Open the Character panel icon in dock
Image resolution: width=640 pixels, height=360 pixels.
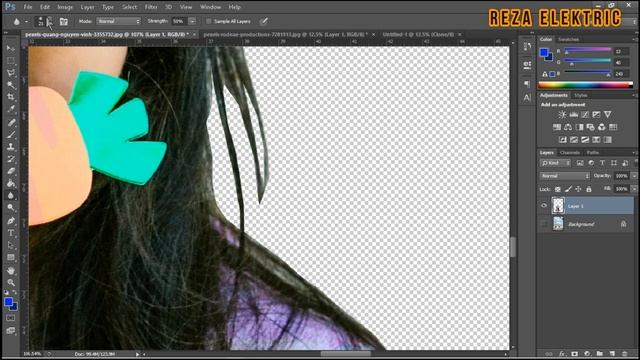pyautogui.click(x=527, y=98)
